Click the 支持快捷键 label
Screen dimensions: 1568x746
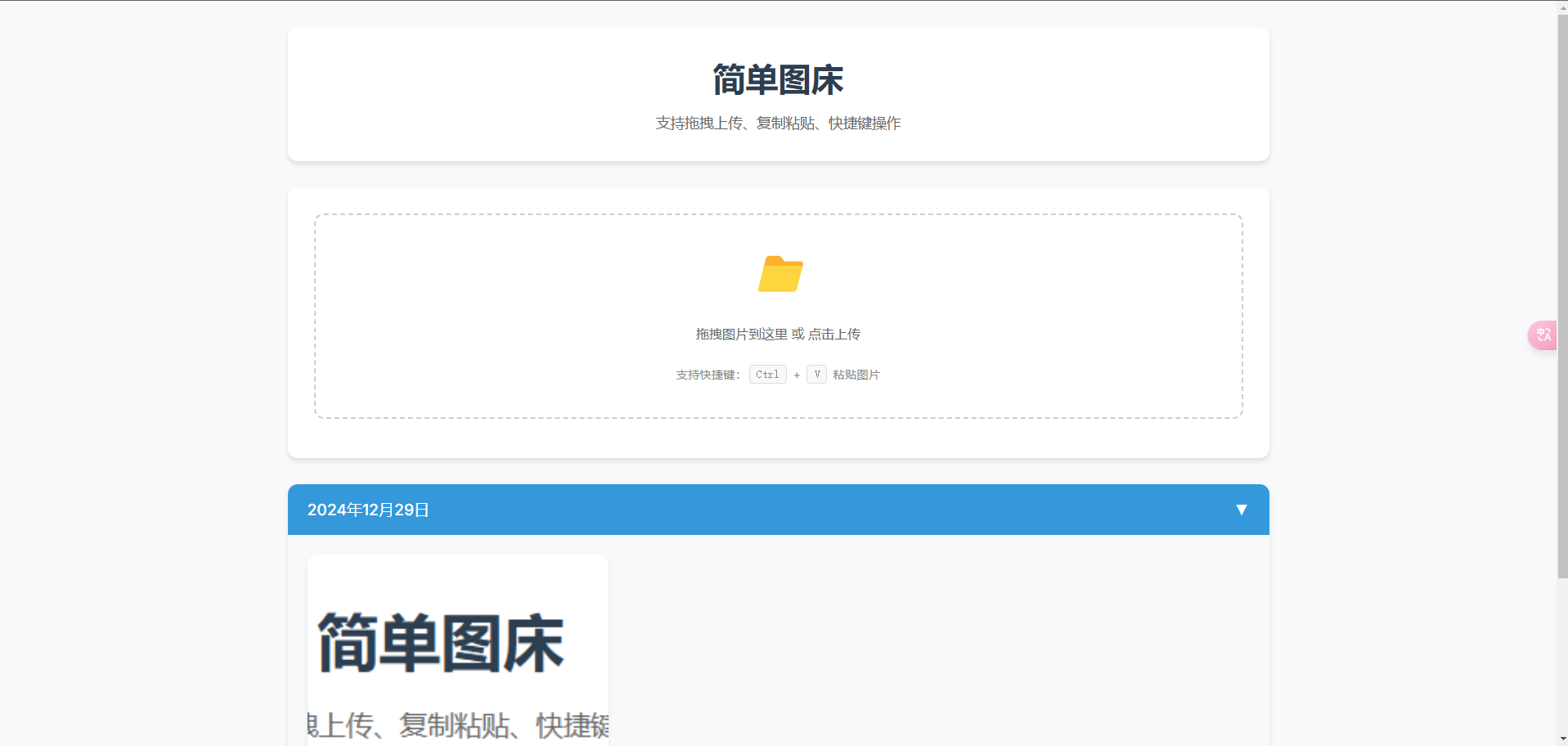(x=708, y=375)
